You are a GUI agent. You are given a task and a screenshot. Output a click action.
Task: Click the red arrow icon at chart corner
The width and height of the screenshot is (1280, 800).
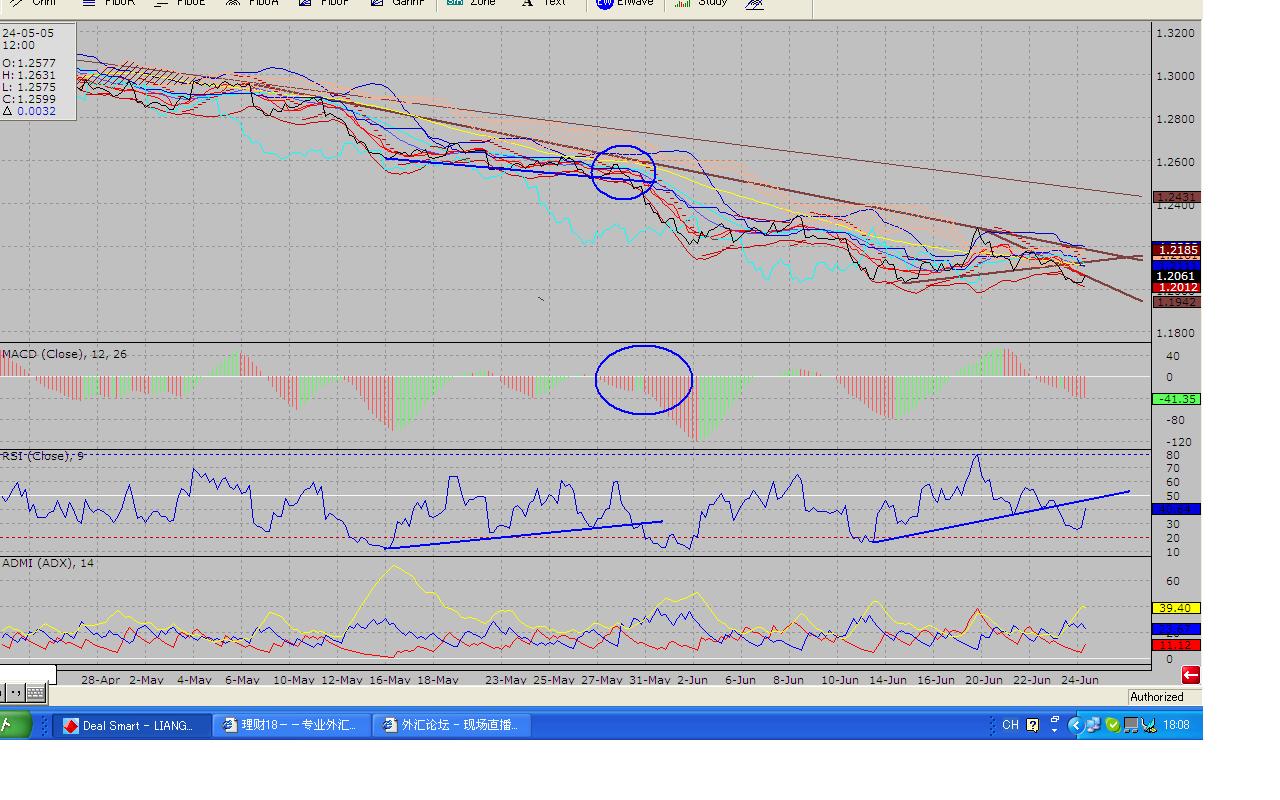coord(1190,675)
